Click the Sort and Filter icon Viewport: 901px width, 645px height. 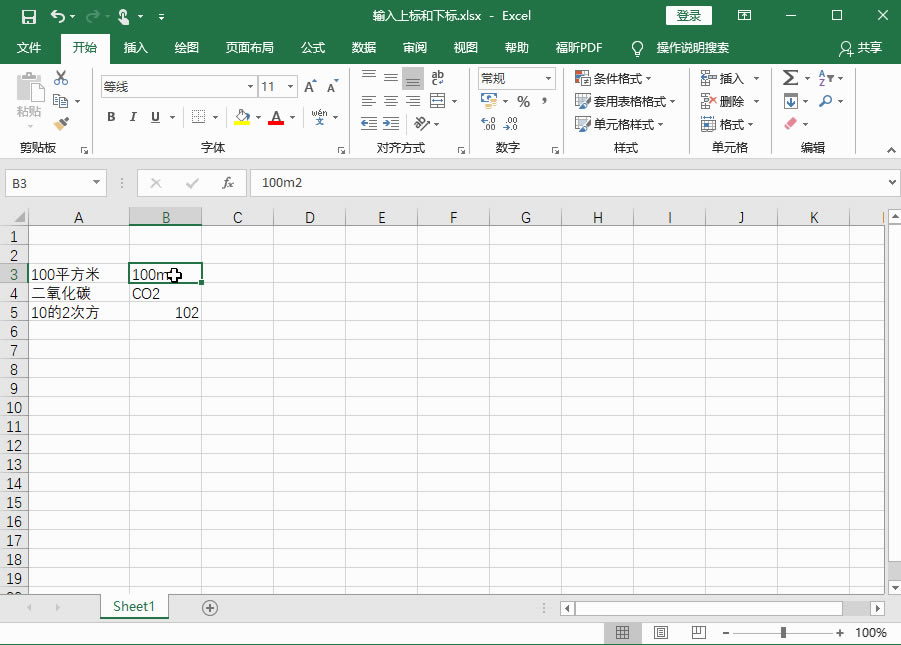coord(826,78)
